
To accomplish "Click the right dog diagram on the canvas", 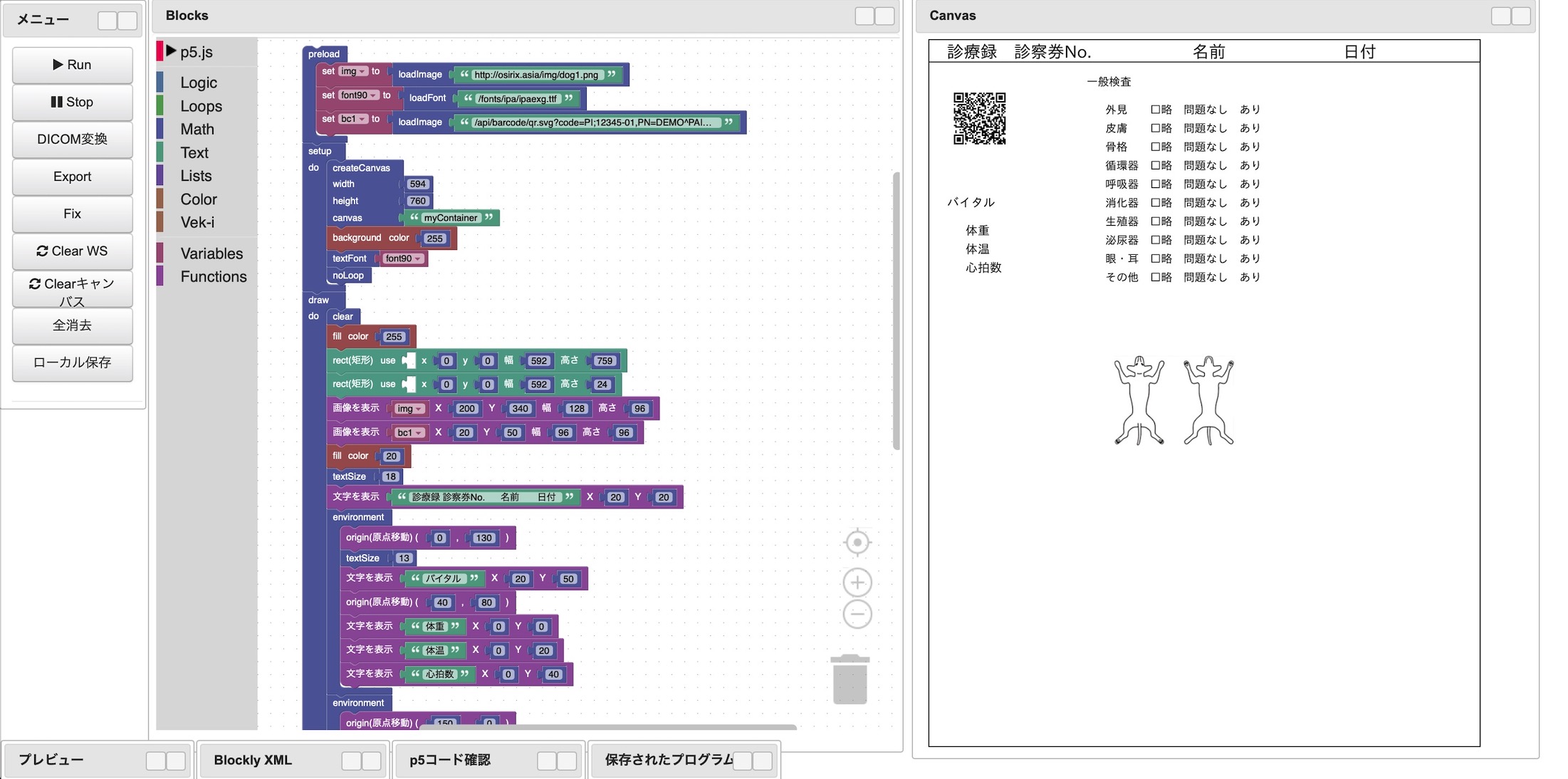I will click(1209, 401).
